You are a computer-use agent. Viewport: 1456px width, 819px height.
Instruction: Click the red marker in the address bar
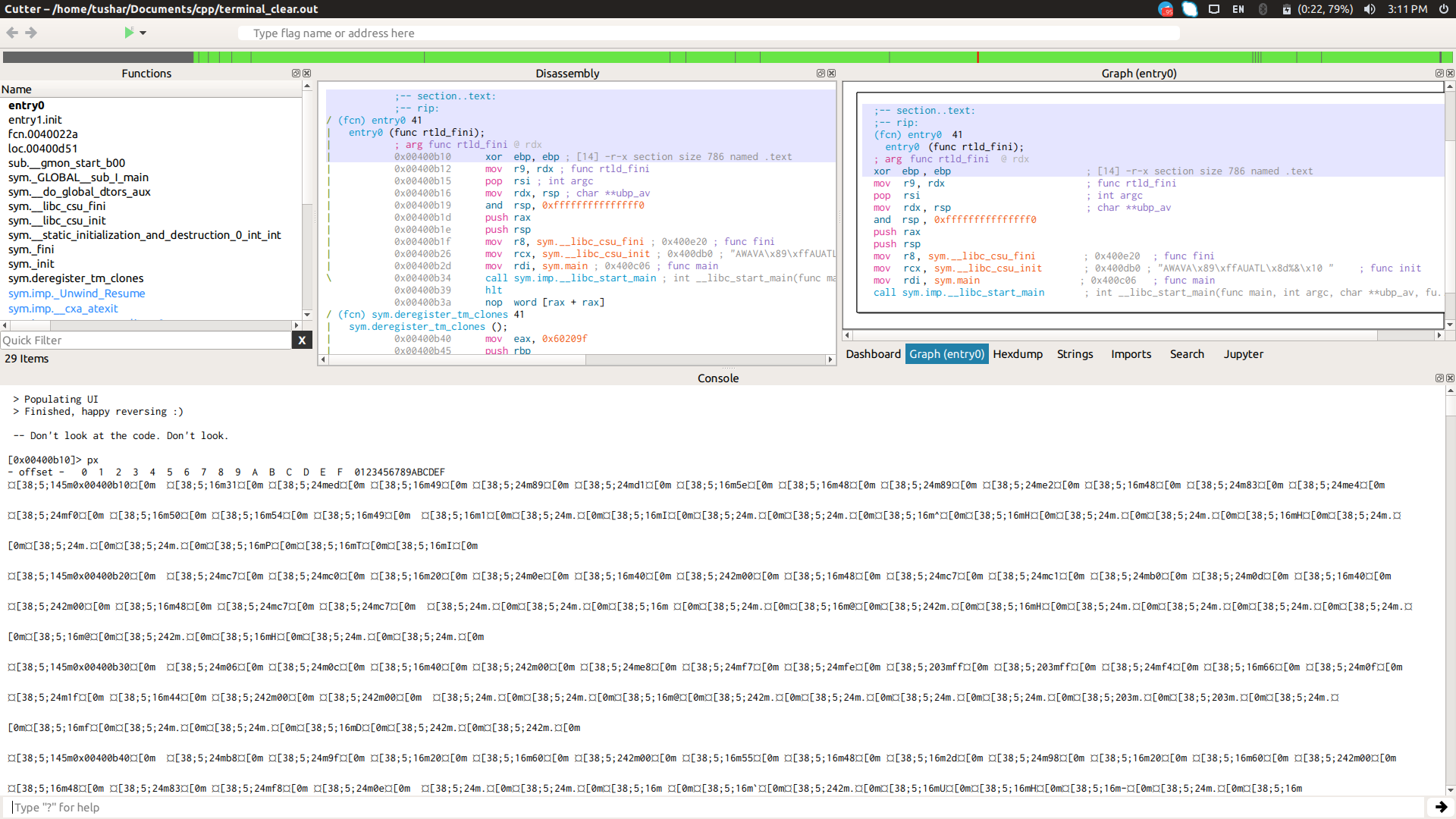point(977,57)
